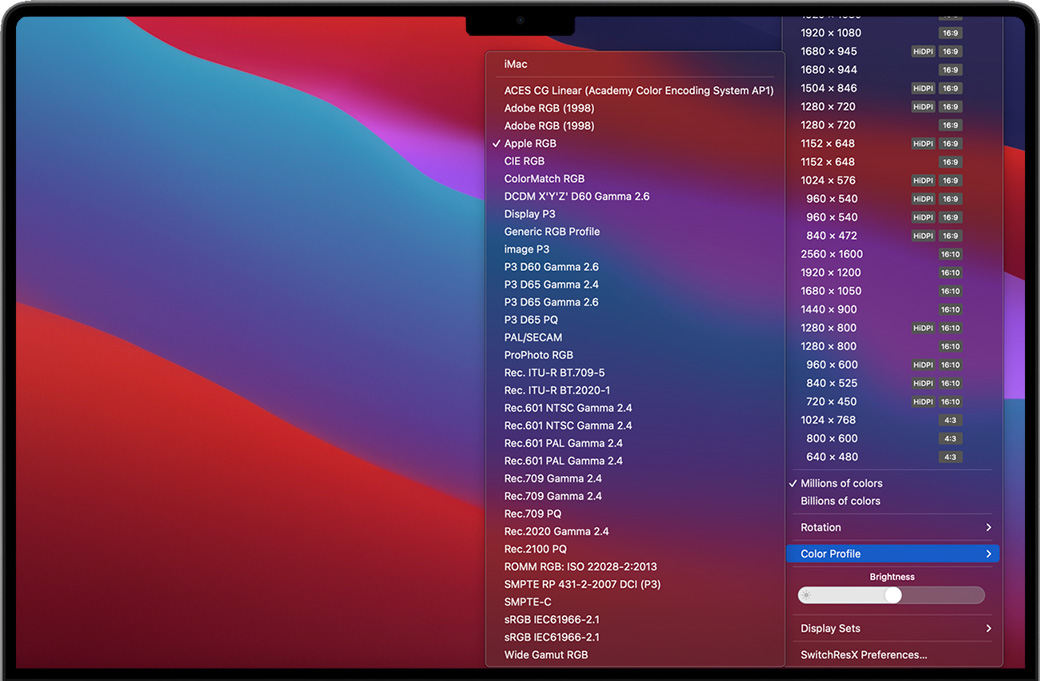Viewport: 1040px width, 681px height.
Task: Switch to Billions of colors
Action: [x=840, y=501]
